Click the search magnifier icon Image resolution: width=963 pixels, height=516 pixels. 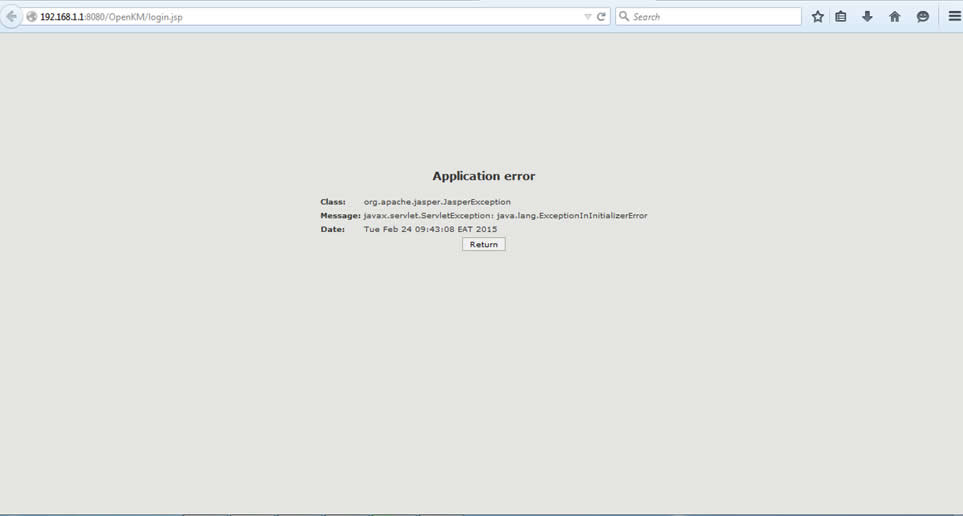[624, 17]
